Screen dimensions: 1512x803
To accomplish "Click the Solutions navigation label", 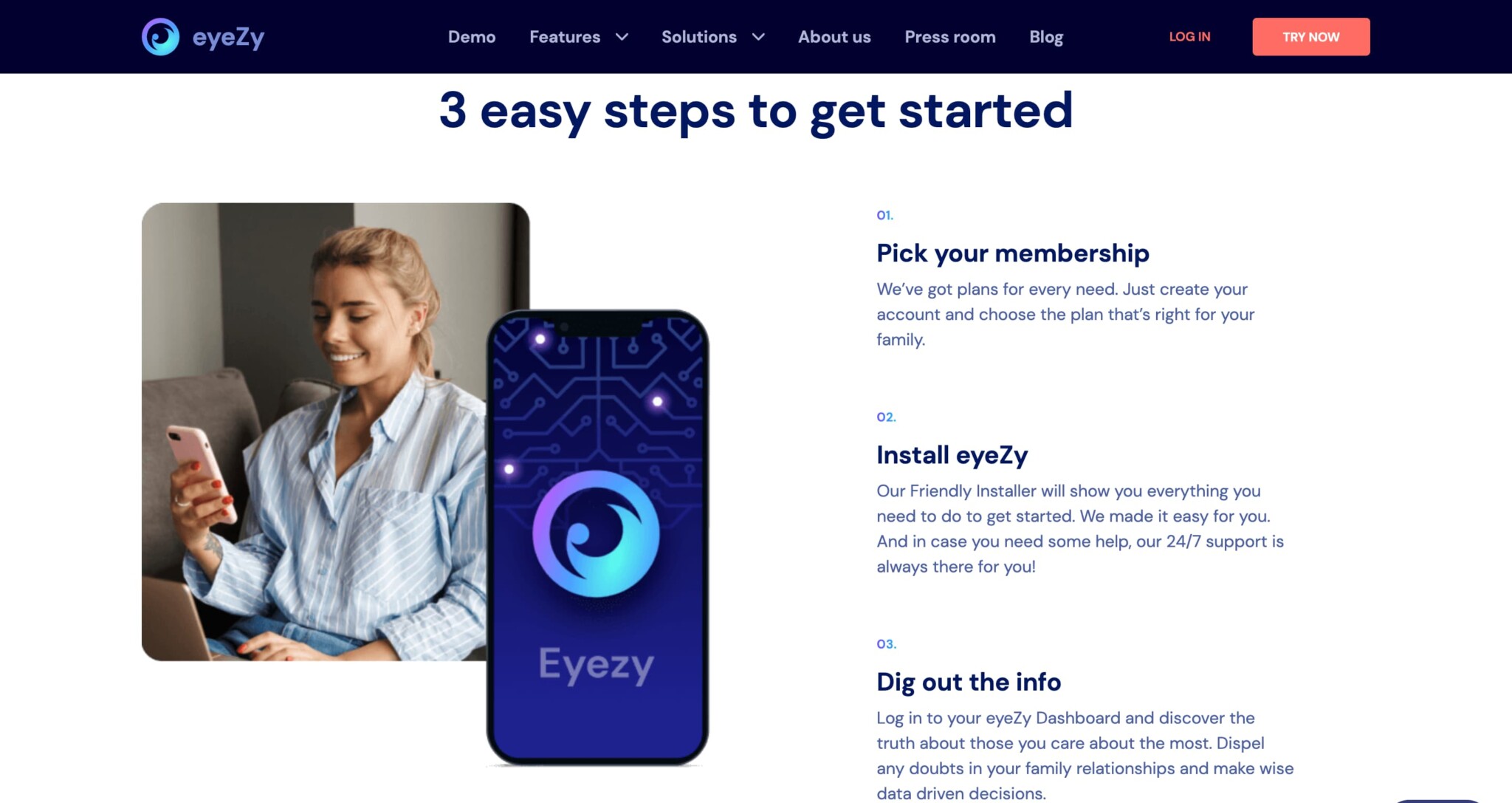I will click(x=699, y=37).
